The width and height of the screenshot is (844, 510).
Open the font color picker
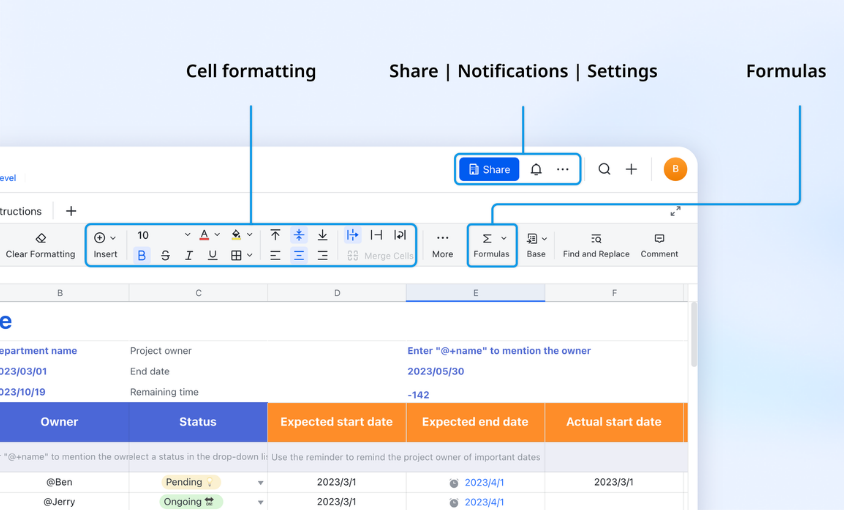(x=209, y=236)
